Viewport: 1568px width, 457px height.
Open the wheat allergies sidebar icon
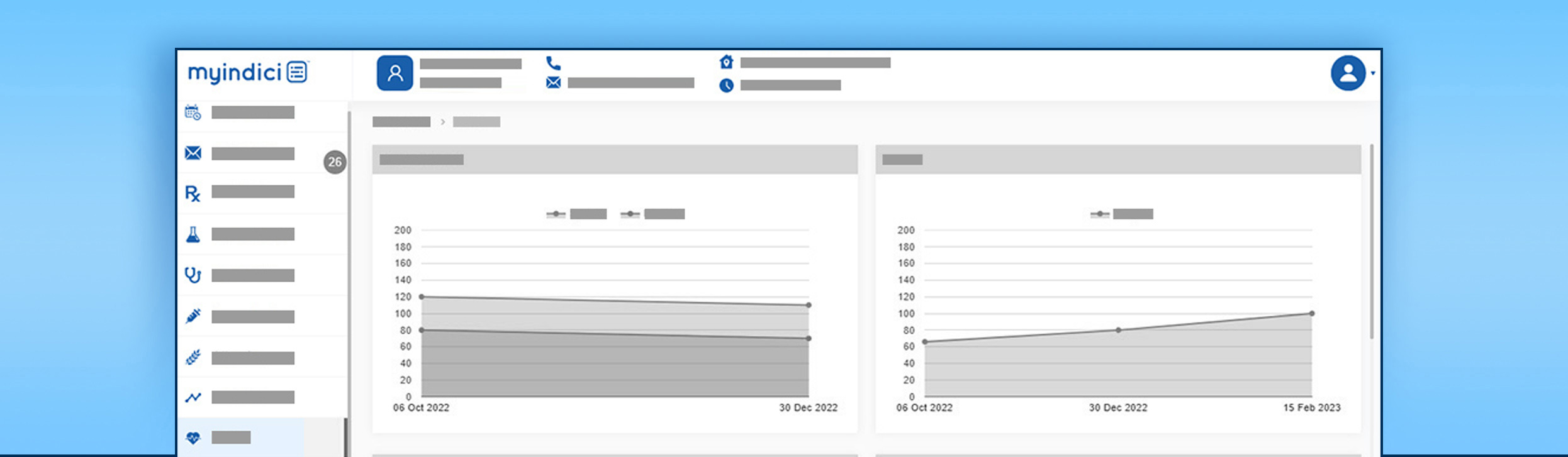[193, 357]
